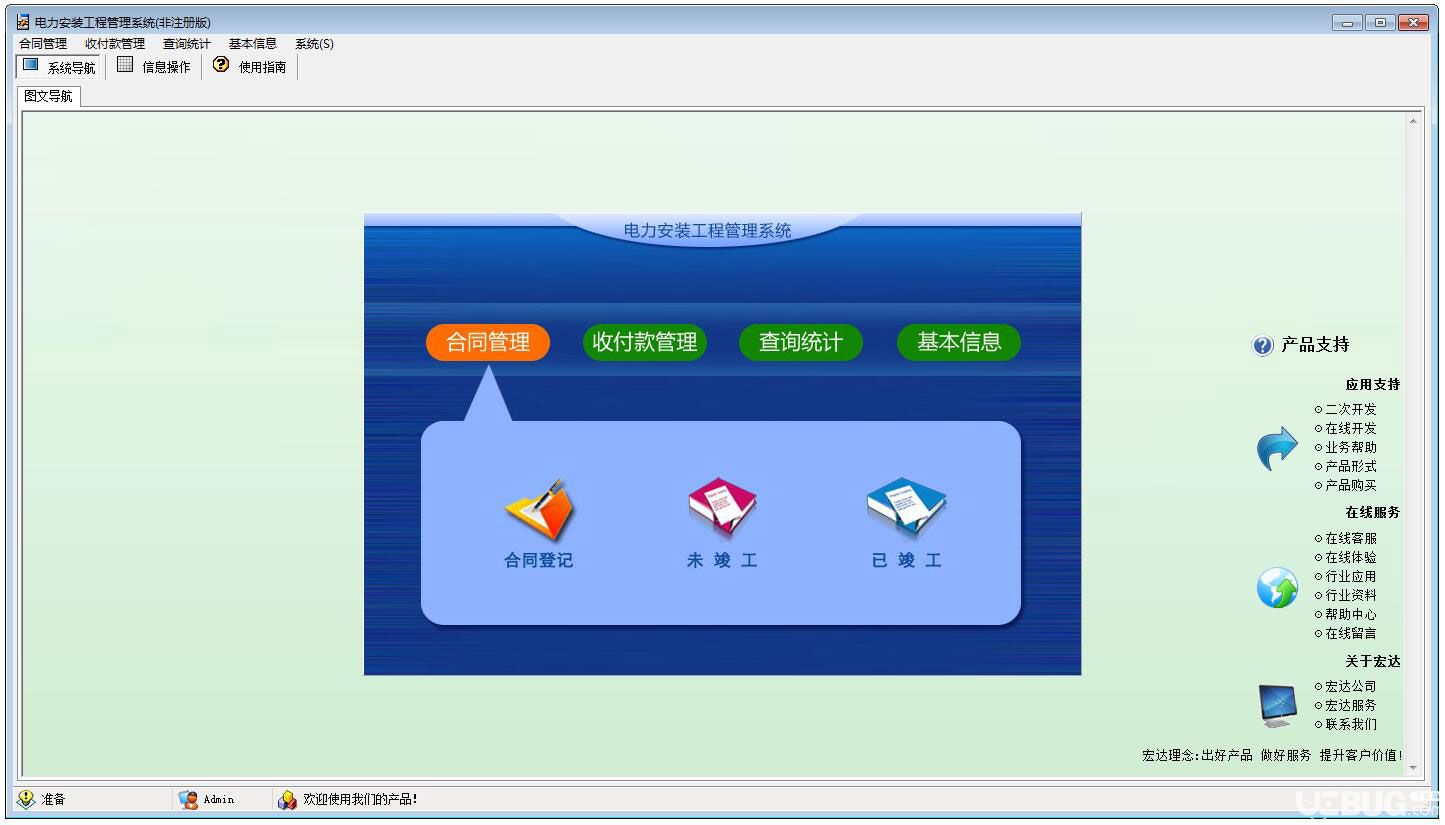This screenshot has height=825, width=1445.
Task: Click the Admin user icon
Action: 188,799
